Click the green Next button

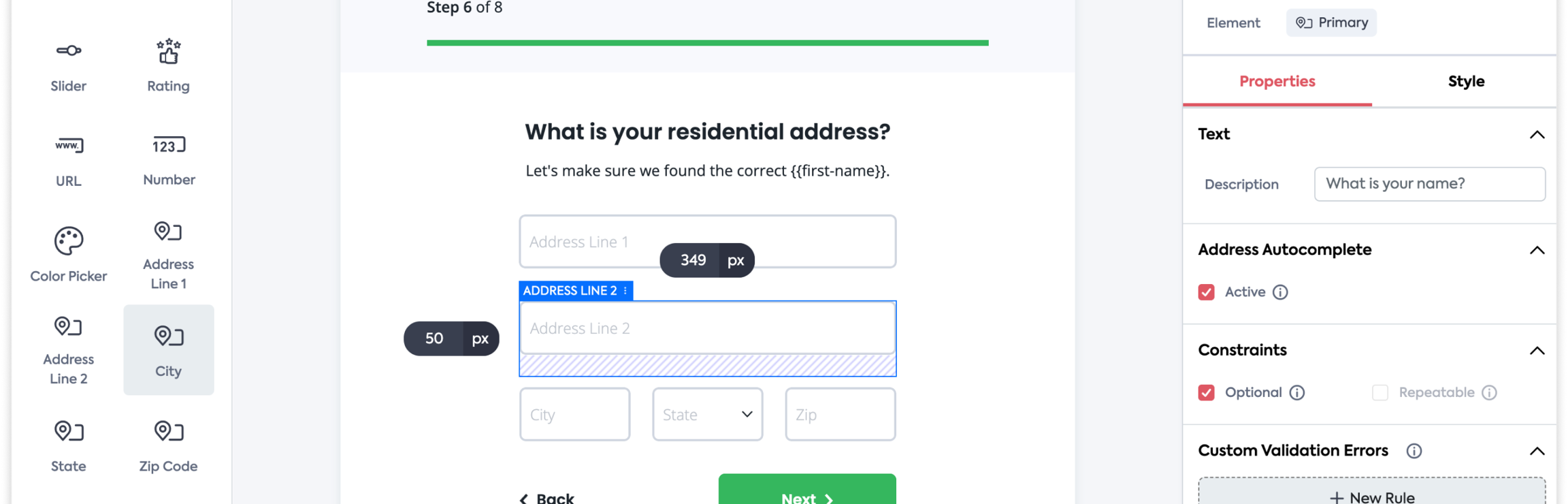pos(807,490)
